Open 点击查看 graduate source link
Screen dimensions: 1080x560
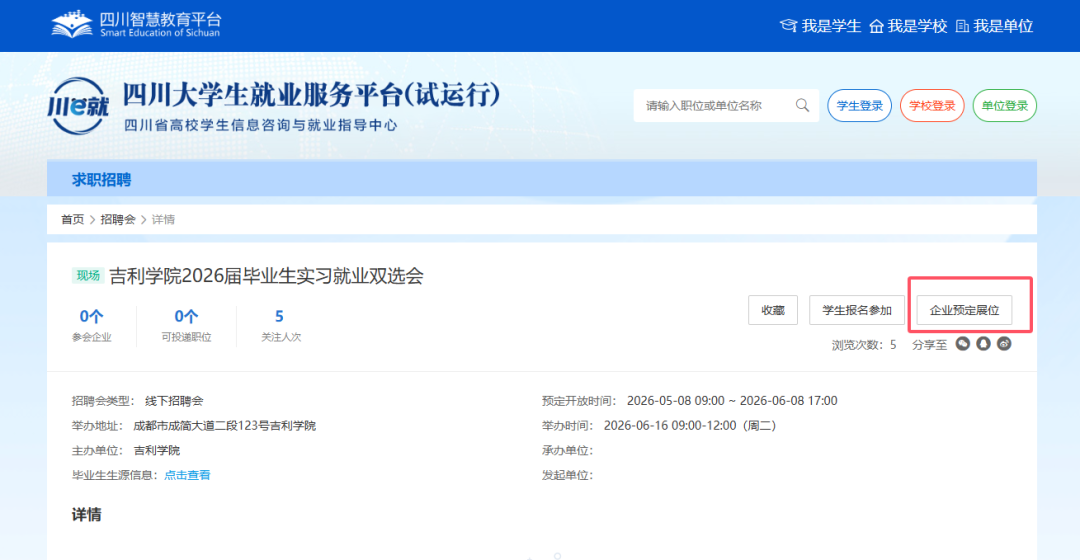[187, 475]
